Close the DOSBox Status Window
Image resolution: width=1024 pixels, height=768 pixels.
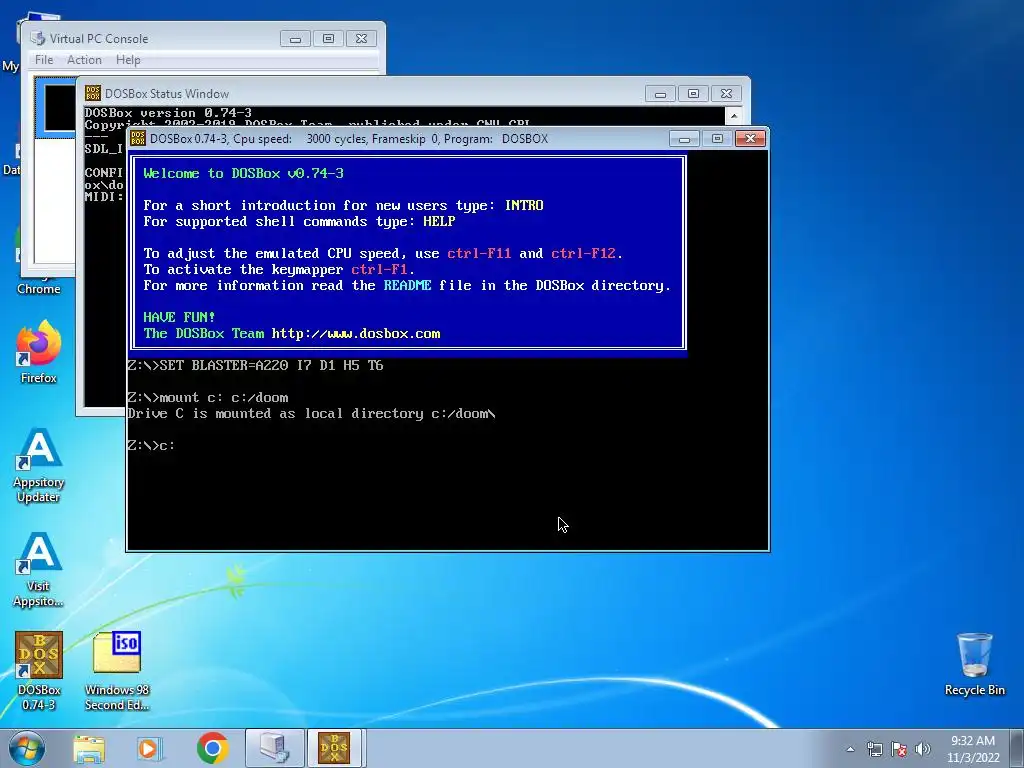pyautogui.click(x=726, y=94)
